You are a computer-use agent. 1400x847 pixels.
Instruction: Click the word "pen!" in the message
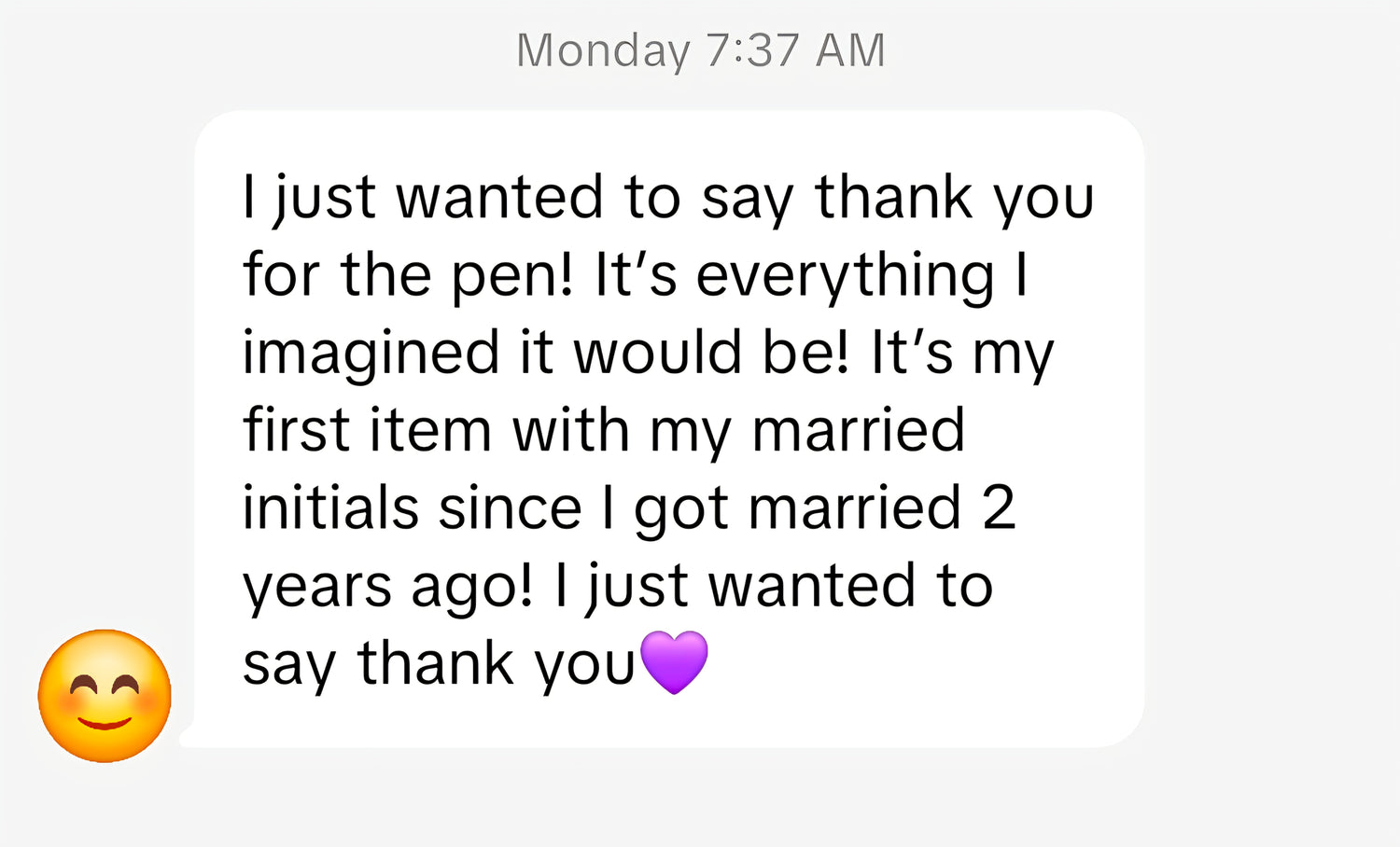(511, 277)
